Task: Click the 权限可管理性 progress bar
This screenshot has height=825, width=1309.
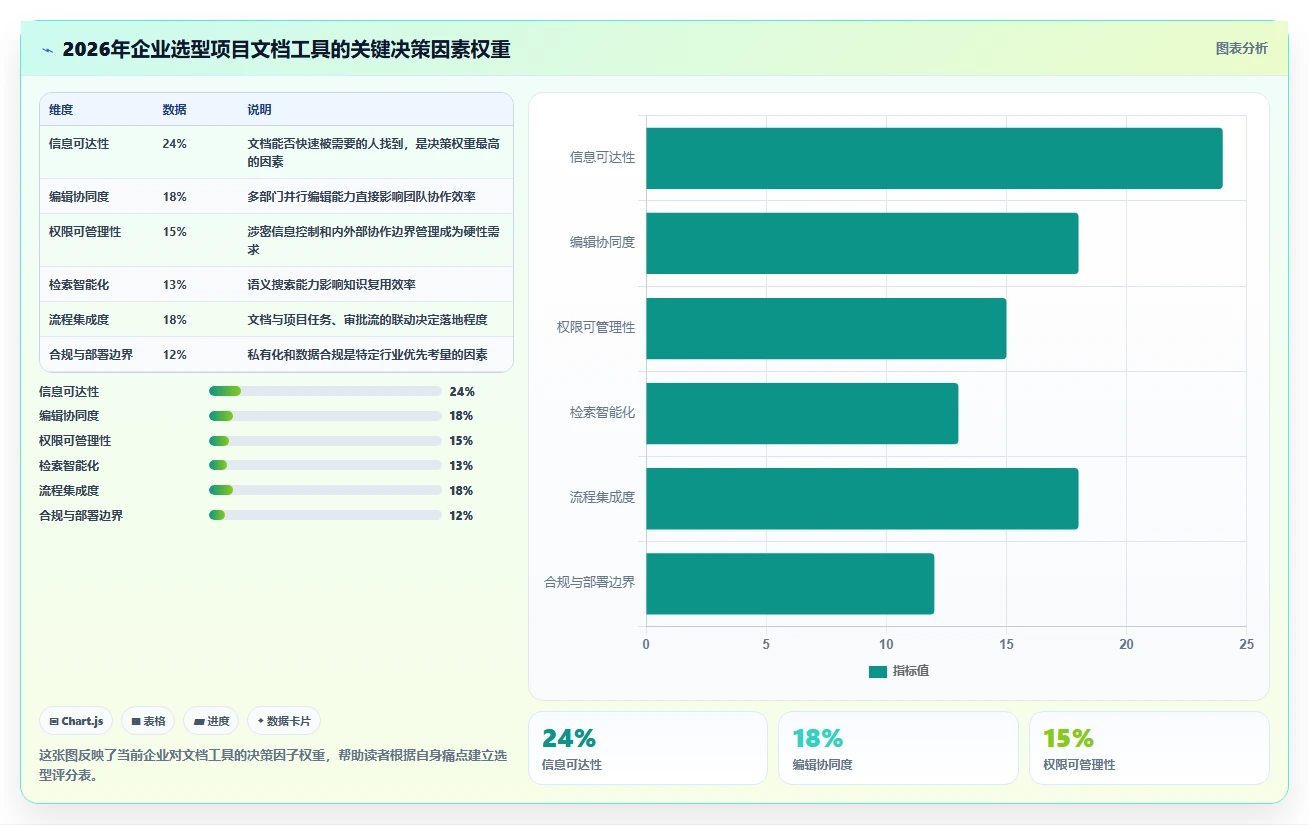Action: [325, 441]
